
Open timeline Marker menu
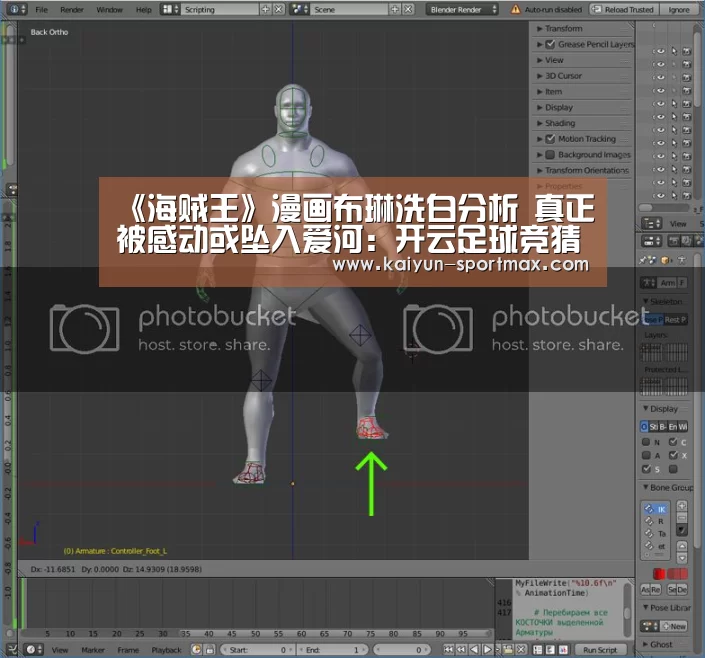pos(93,650)
